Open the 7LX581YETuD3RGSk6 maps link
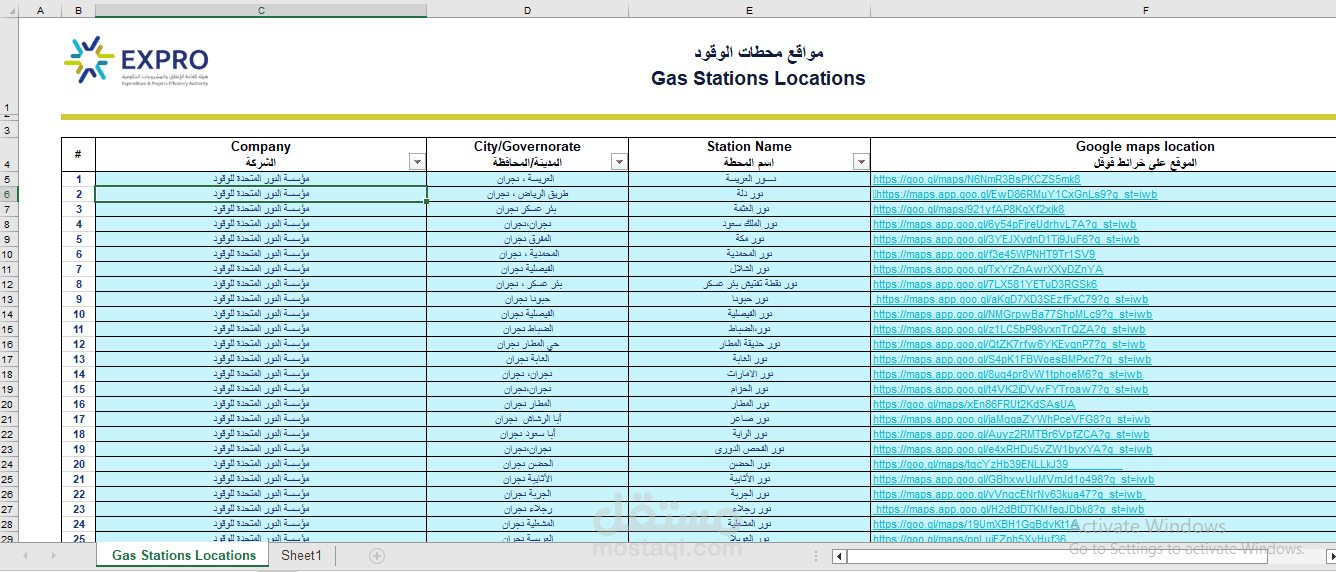 pyautogui.click(x=985, y=284)
